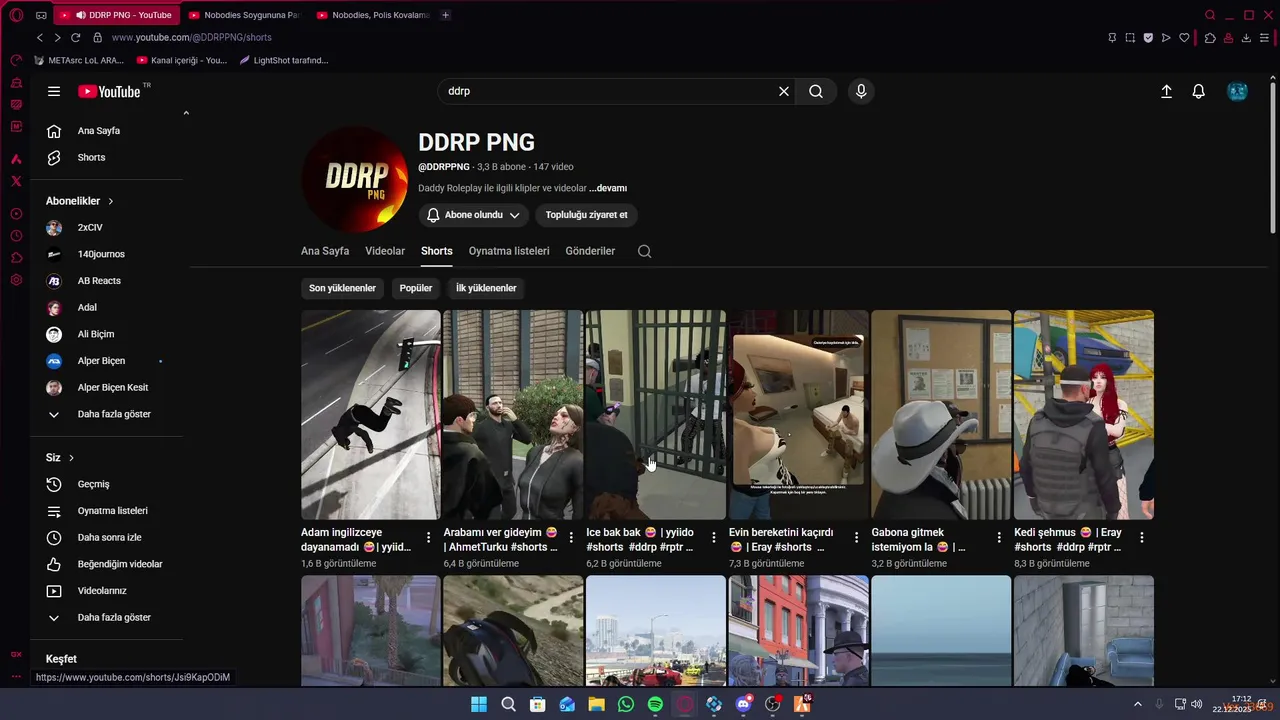Filter shorts by 'İlk yüklenenler'
The height and width of the screenshot is (720, 1280).
tap(486, 288)
